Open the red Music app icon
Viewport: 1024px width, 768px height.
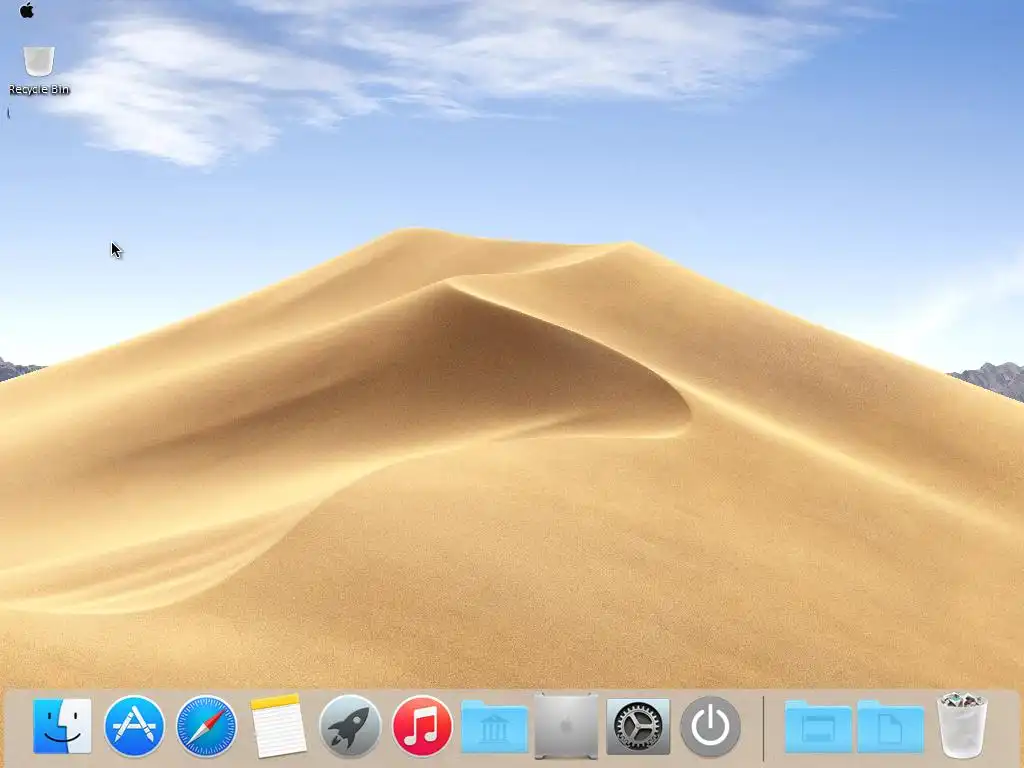[x=422, y=726]
